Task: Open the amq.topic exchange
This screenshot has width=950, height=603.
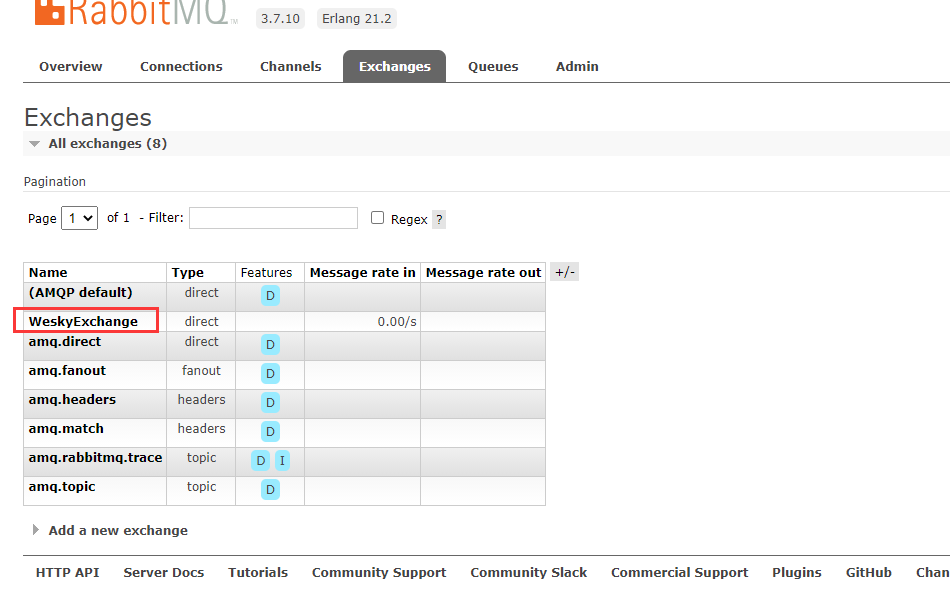Action: coord(62,487)
